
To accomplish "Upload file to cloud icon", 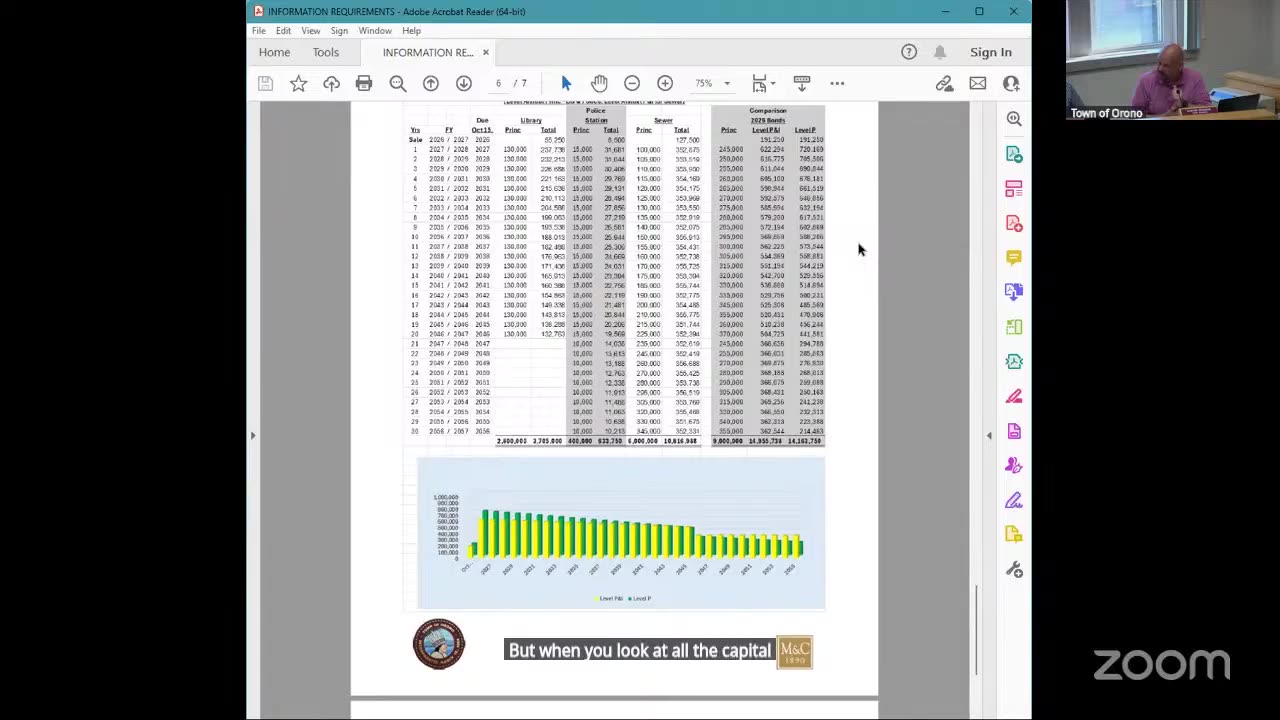I will click(331, 84).
